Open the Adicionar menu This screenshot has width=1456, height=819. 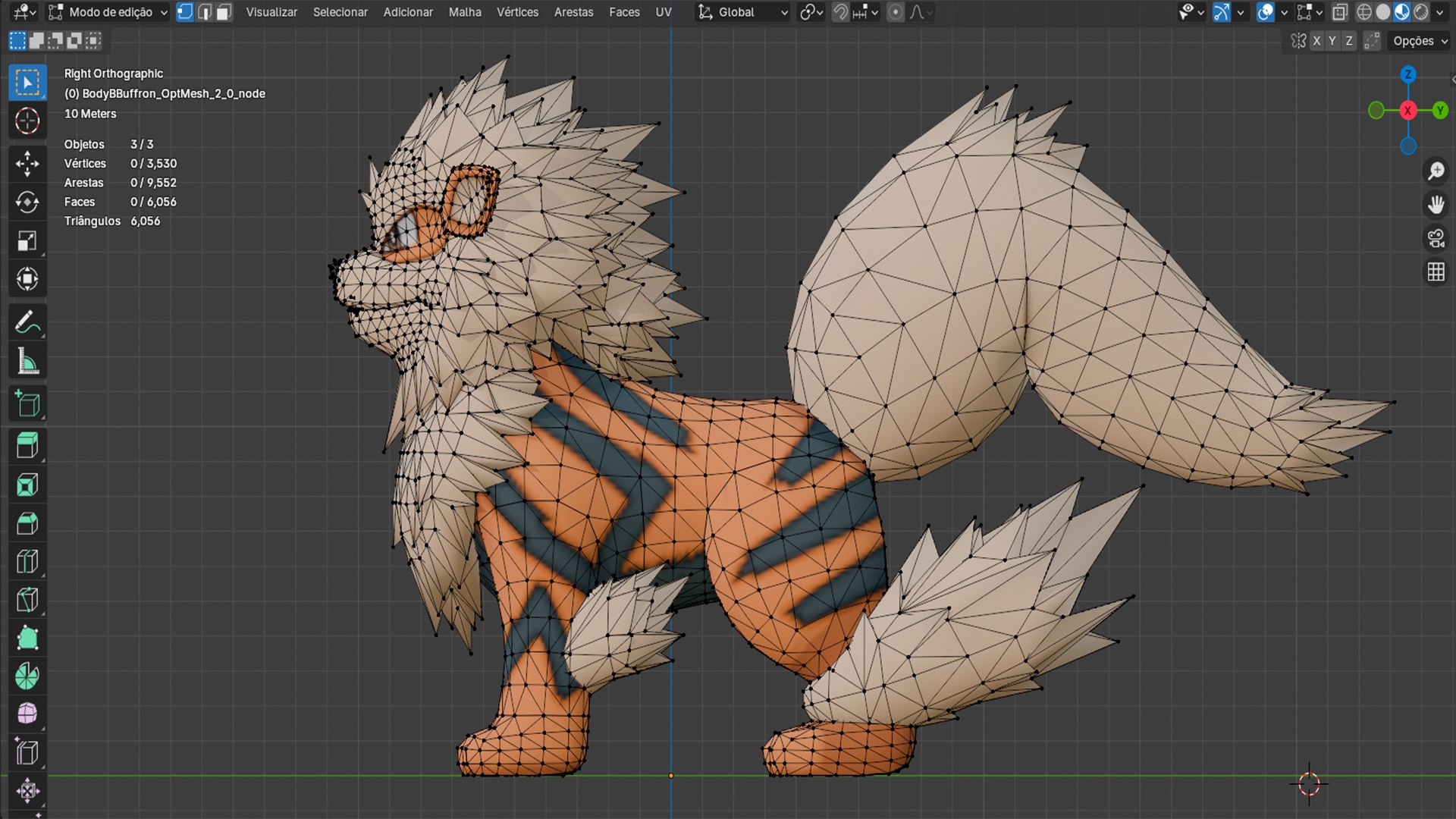point(408,12)
